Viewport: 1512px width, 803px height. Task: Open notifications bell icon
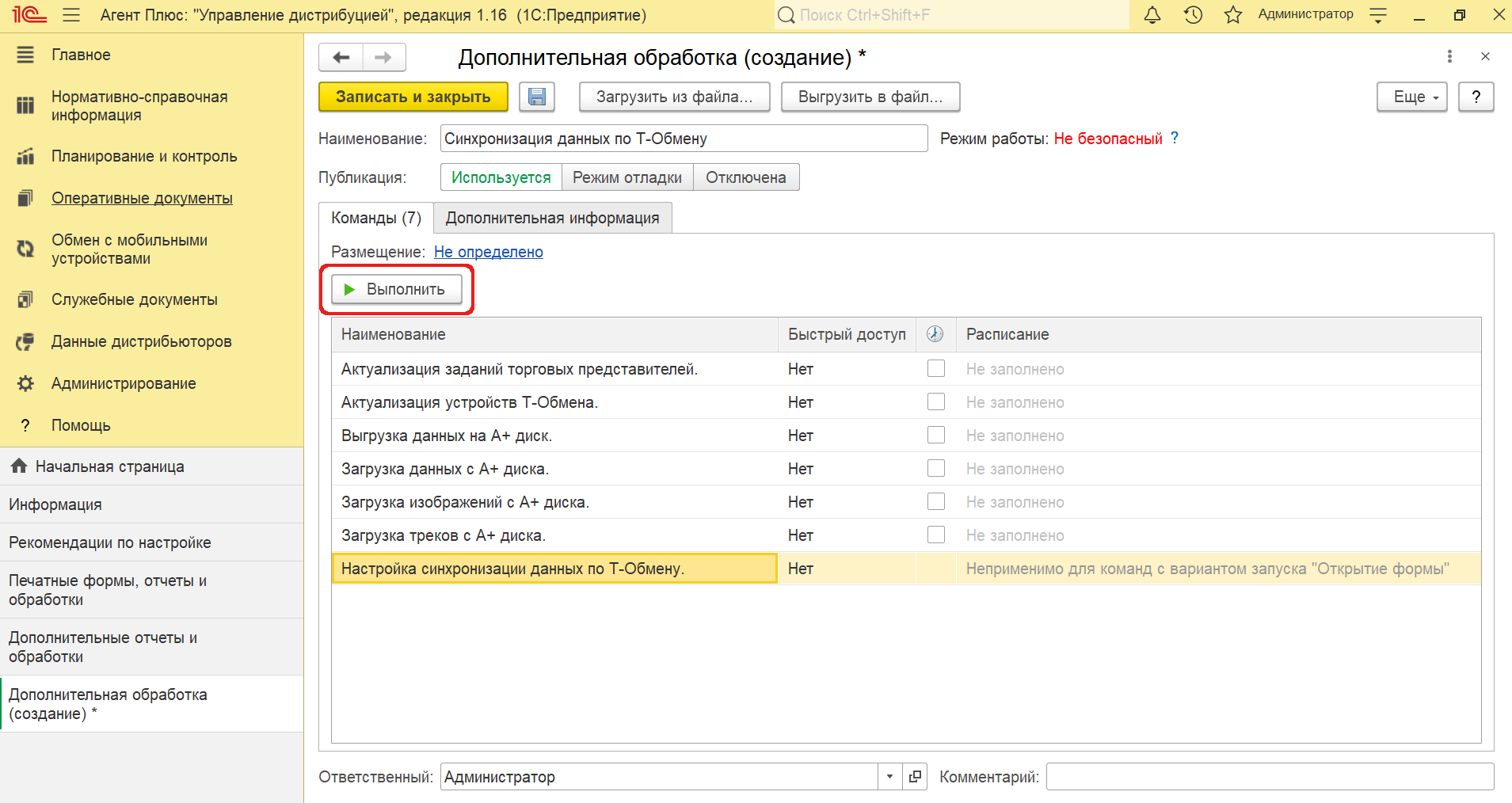pos(1152,15)
